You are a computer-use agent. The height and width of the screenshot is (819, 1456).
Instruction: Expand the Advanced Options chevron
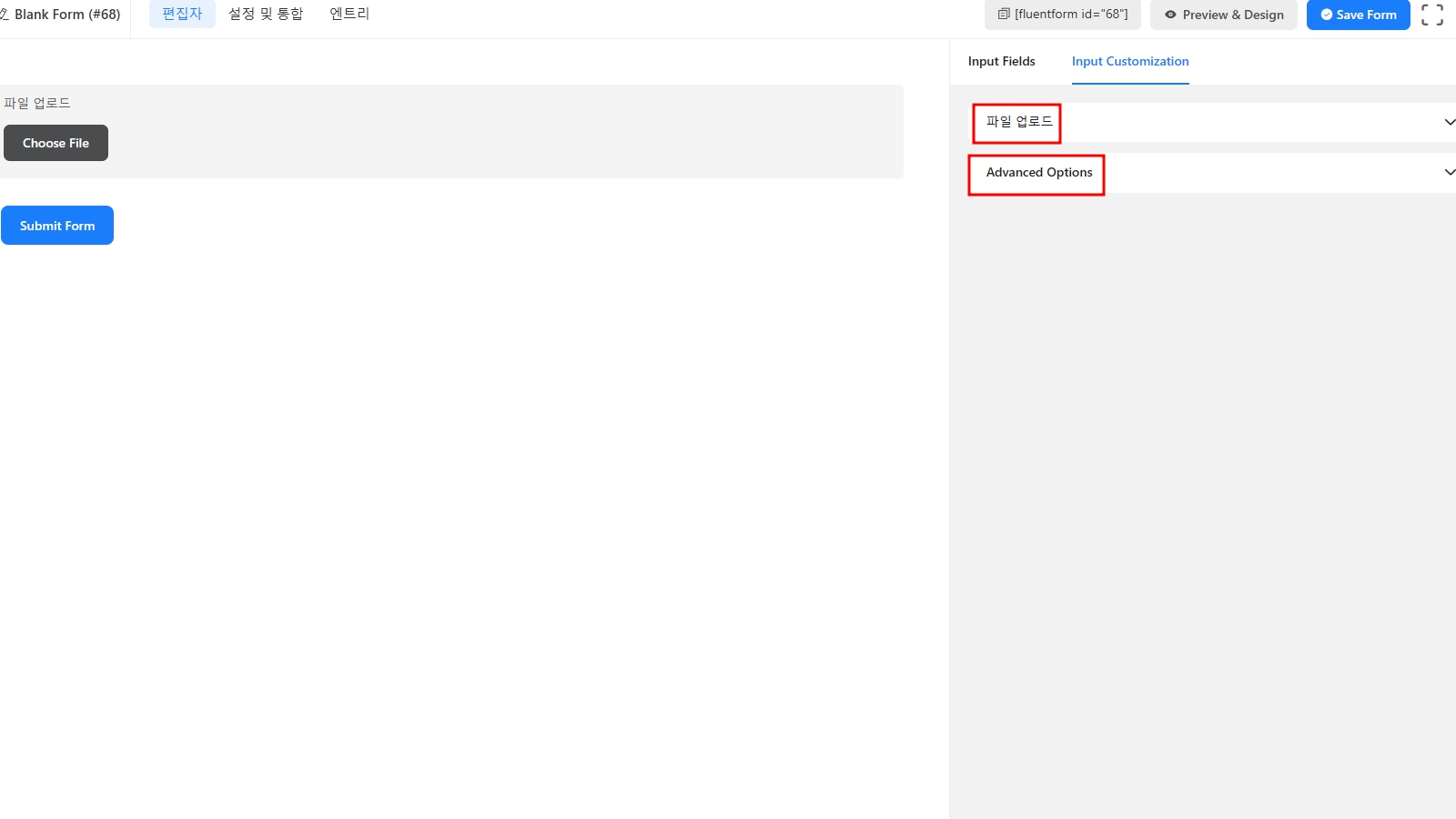(x=1450, y=172)
